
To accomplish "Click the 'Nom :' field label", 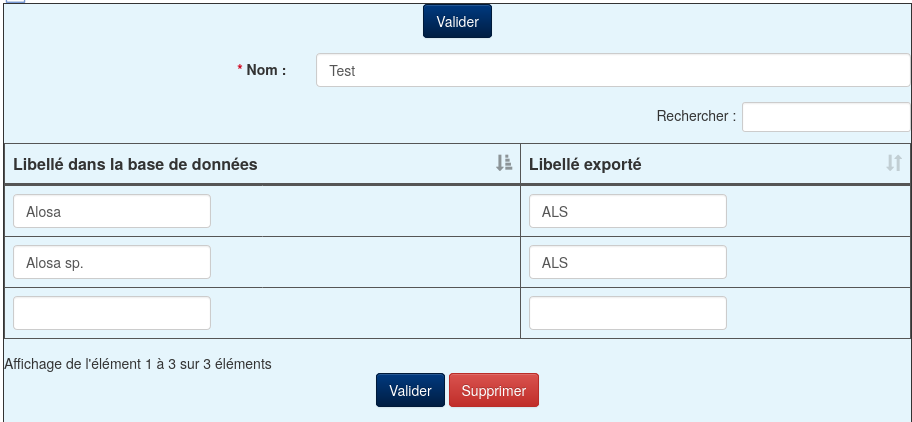I will (266, 70).
